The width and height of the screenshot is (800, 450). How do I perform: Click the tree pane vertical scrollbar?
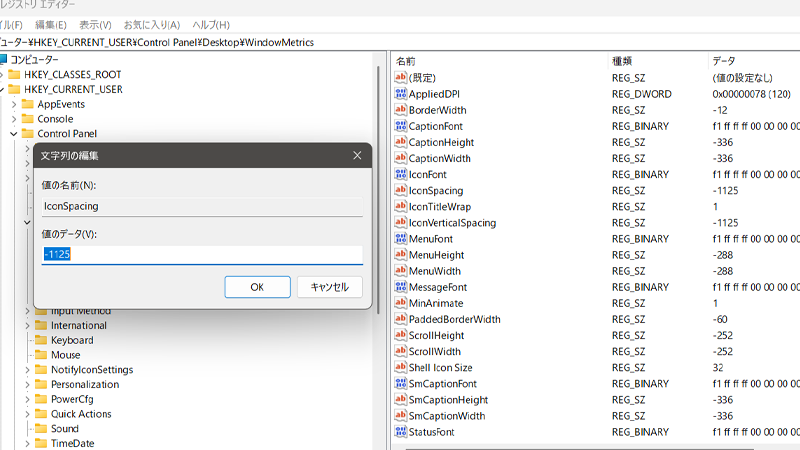tap(378, 190)
